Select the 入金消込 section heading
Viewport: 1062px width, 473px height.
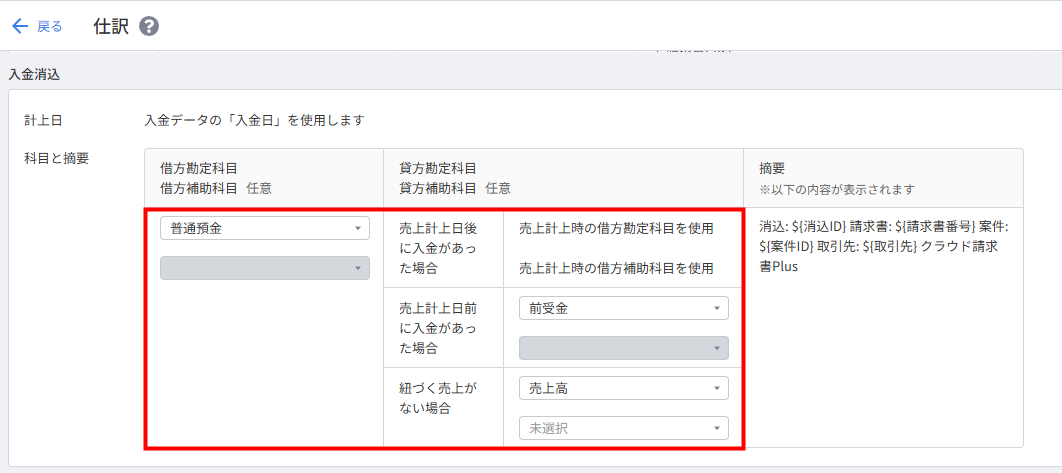(x=34, y=75)
